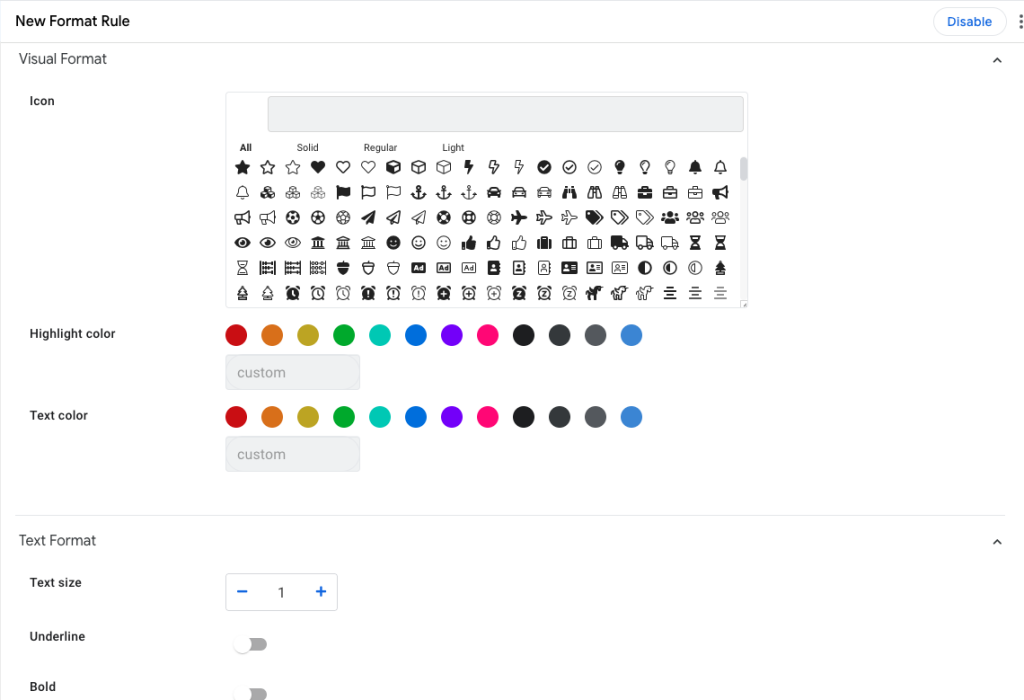Increase text size with plus button
The height and width of the screenshot is (700, 1024).
(x=321, y=592)
